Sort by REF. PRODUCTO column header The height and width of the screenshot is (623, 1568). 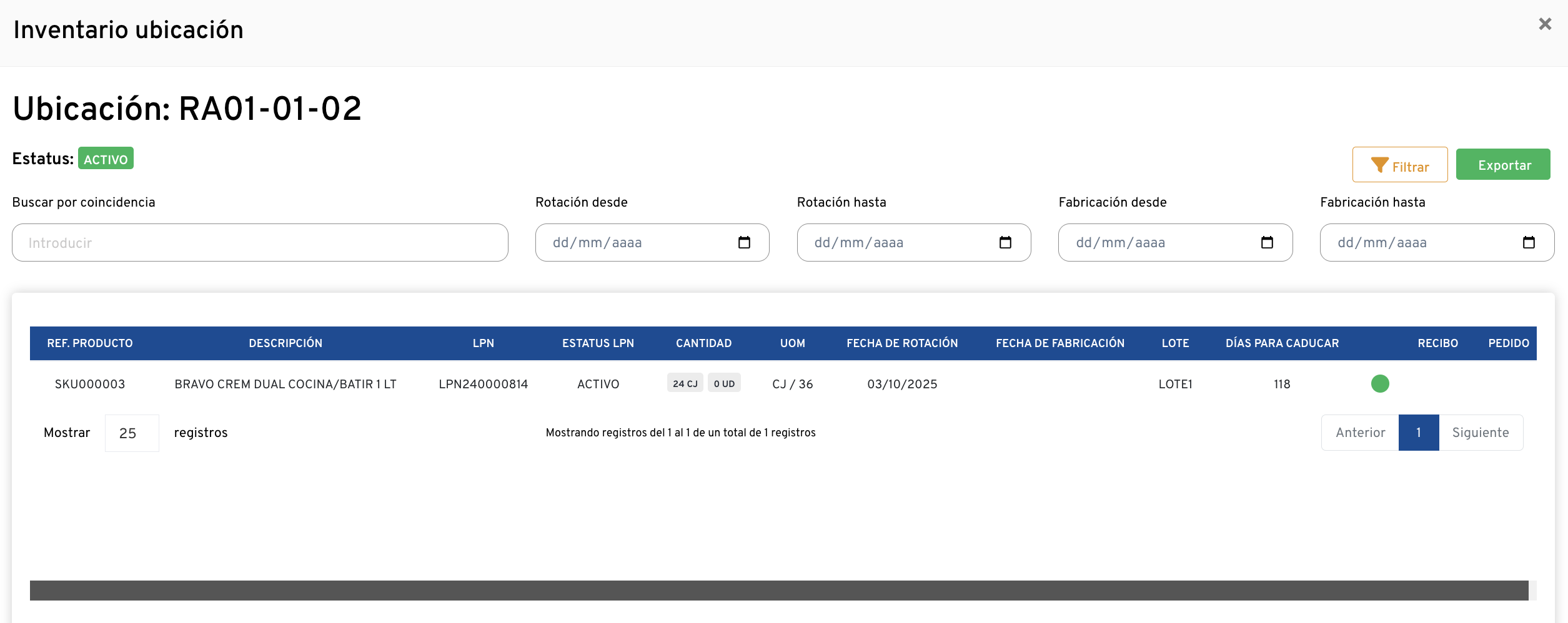[x=90, y=343]
